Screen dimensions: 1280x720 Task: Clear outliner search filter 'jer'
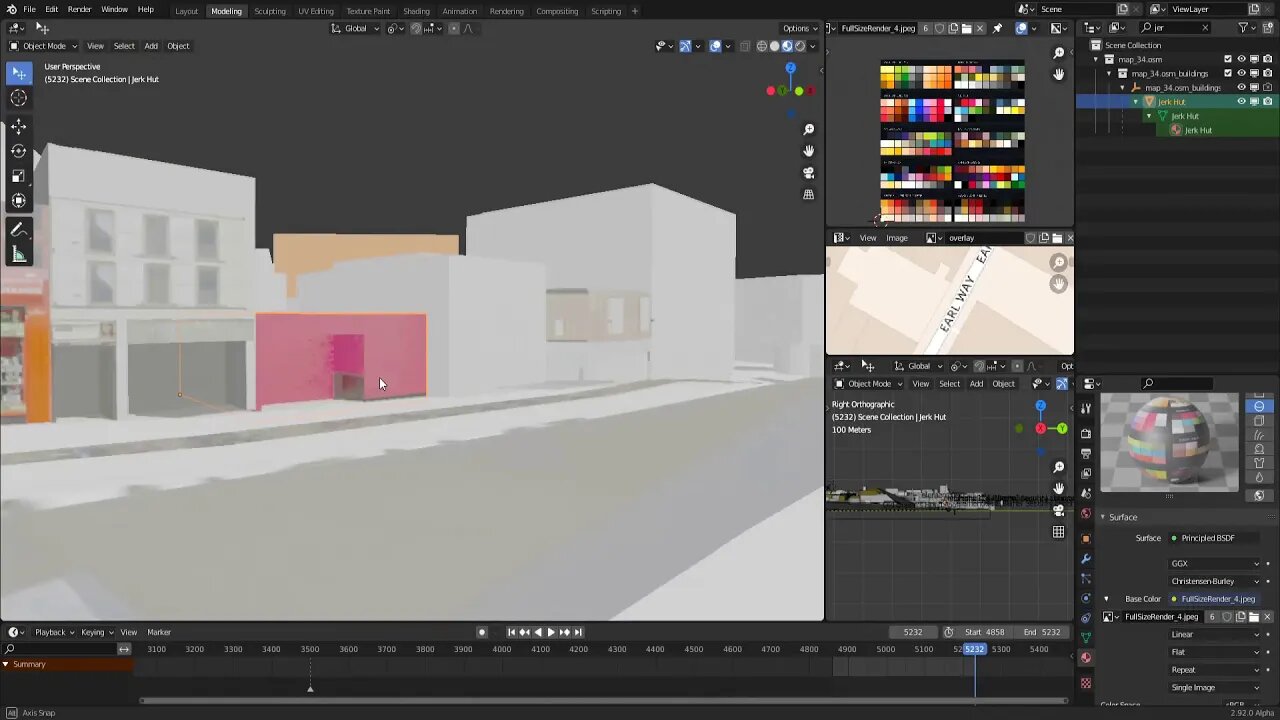(x=1205, y=28)
